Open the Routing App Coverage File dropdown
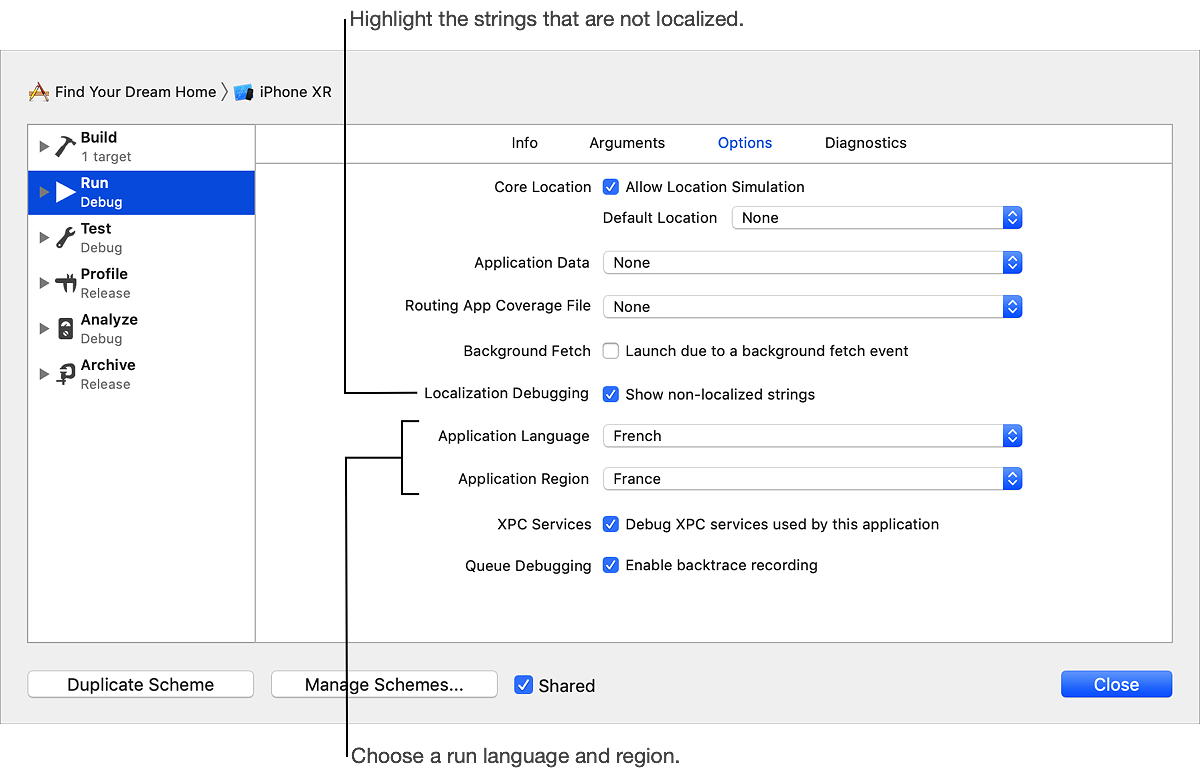The width and height of the screenshot is (1200, 774). tap(812, 307)
